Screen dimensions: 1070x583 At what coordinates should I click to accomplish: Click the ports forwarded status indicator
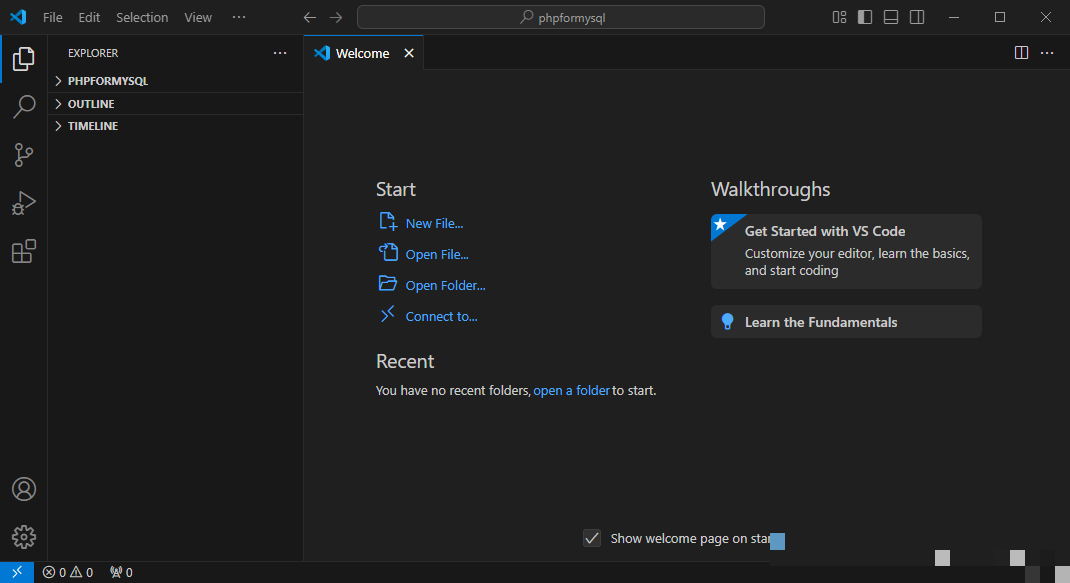point(121,572)
